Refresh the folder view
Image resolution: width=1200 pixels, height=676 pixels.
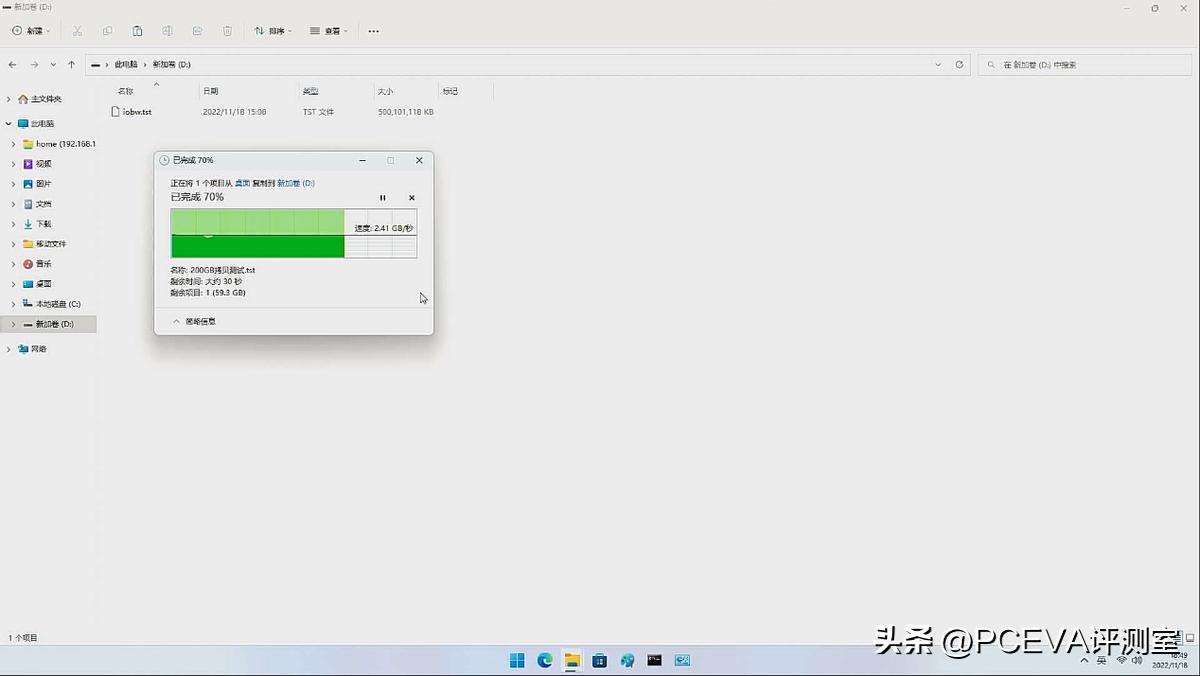click(x=959, y=63)
